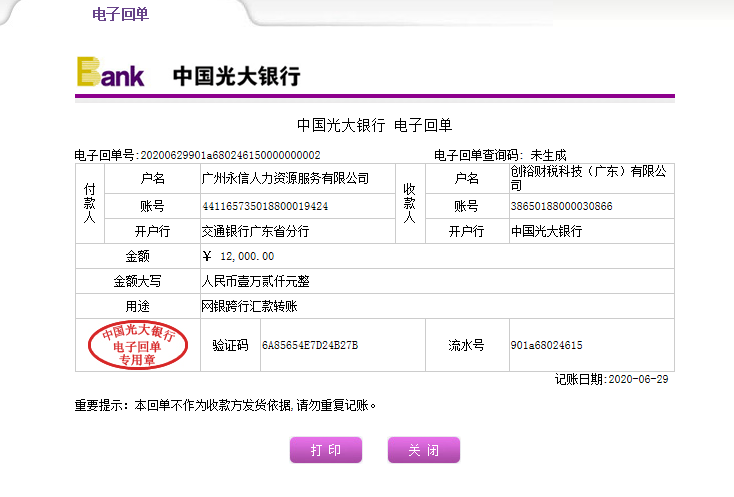Select the 电子回单 tab
Viewport: 734px width, 497px height.
[x=120, y=14]
